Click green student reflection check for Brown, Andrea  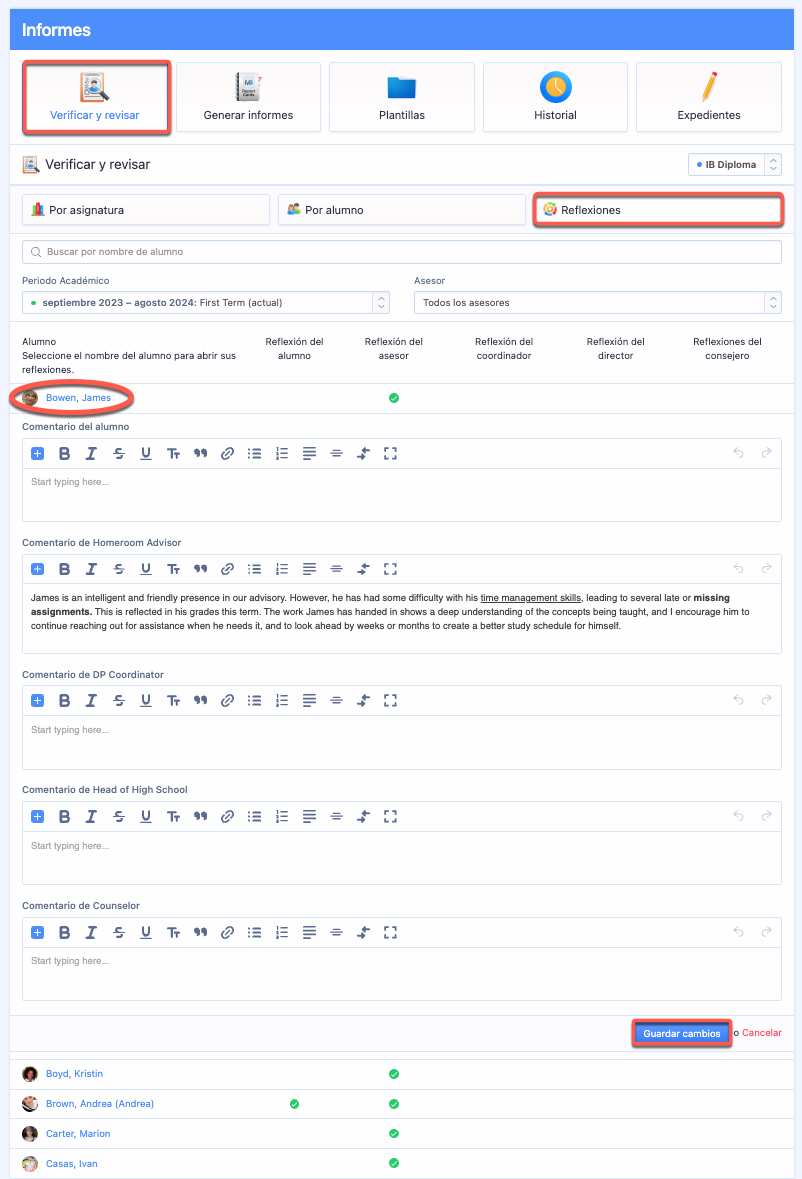coord(294,1104)
